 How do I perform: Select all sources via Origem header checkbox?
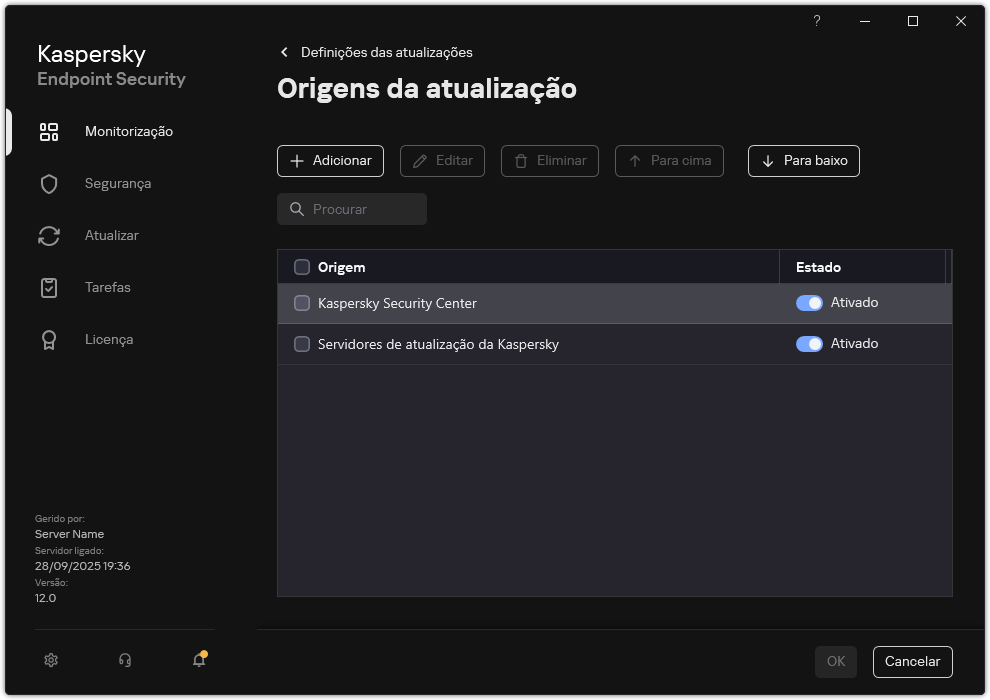pyautogui.click(x=302, y=267)
